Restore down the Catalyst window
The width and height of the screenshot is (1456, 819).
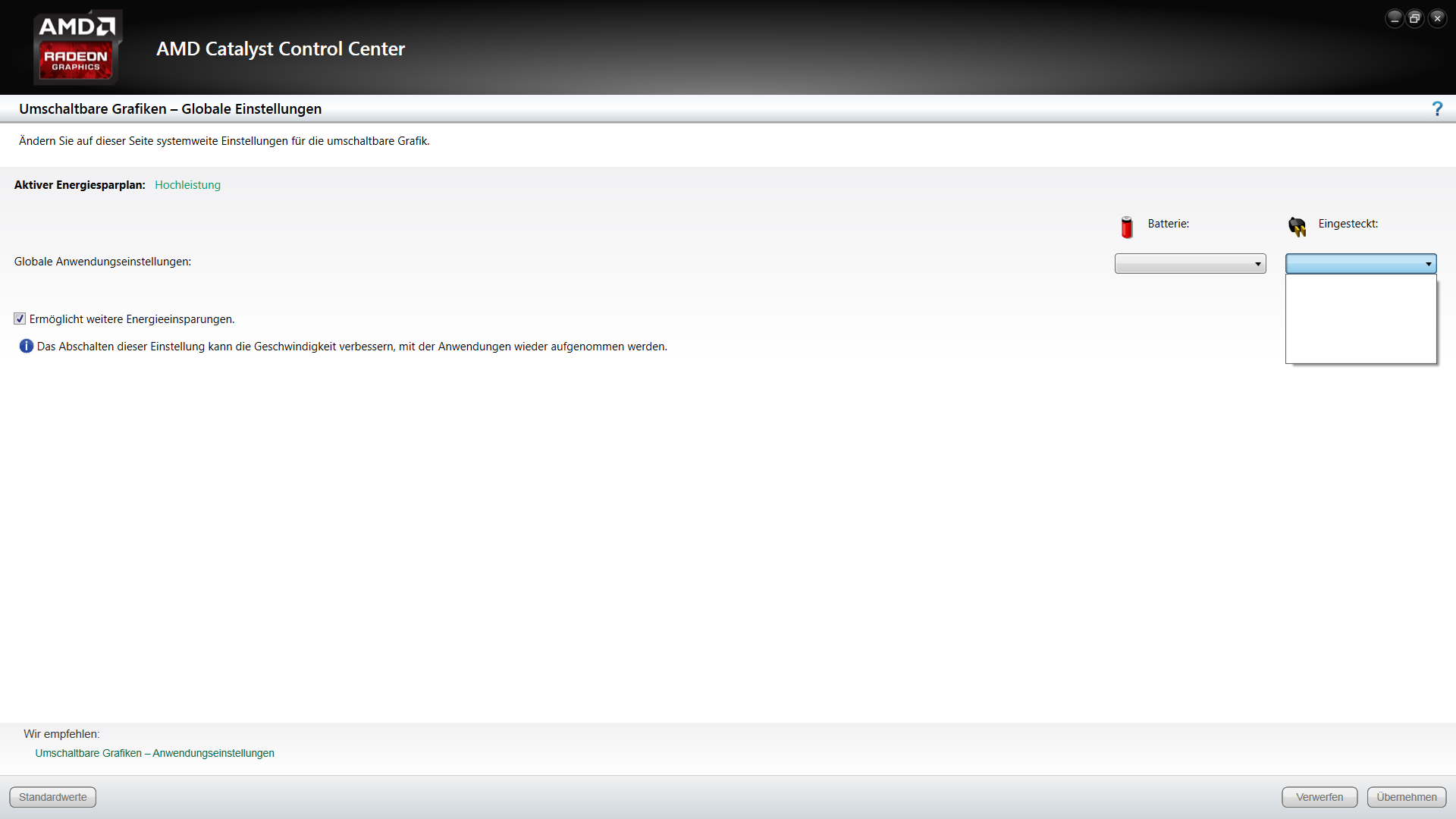1415,19
